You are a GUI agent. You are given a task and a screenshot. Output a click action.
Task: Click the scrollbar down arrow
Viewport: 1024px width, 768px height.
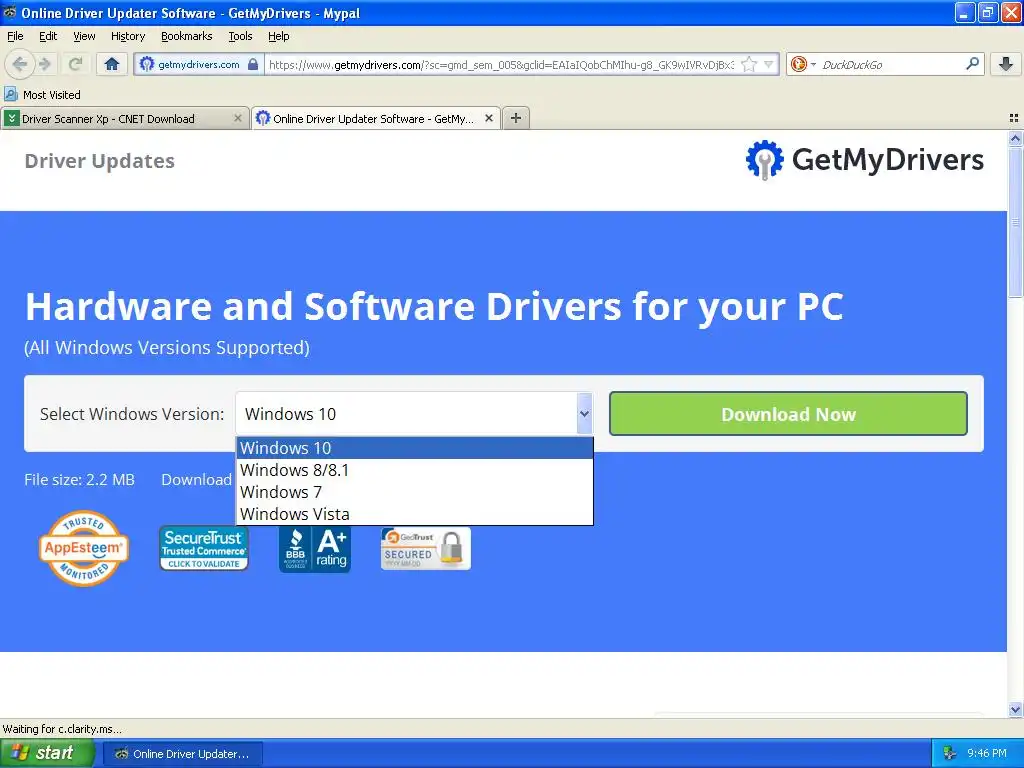(1015, 709)
